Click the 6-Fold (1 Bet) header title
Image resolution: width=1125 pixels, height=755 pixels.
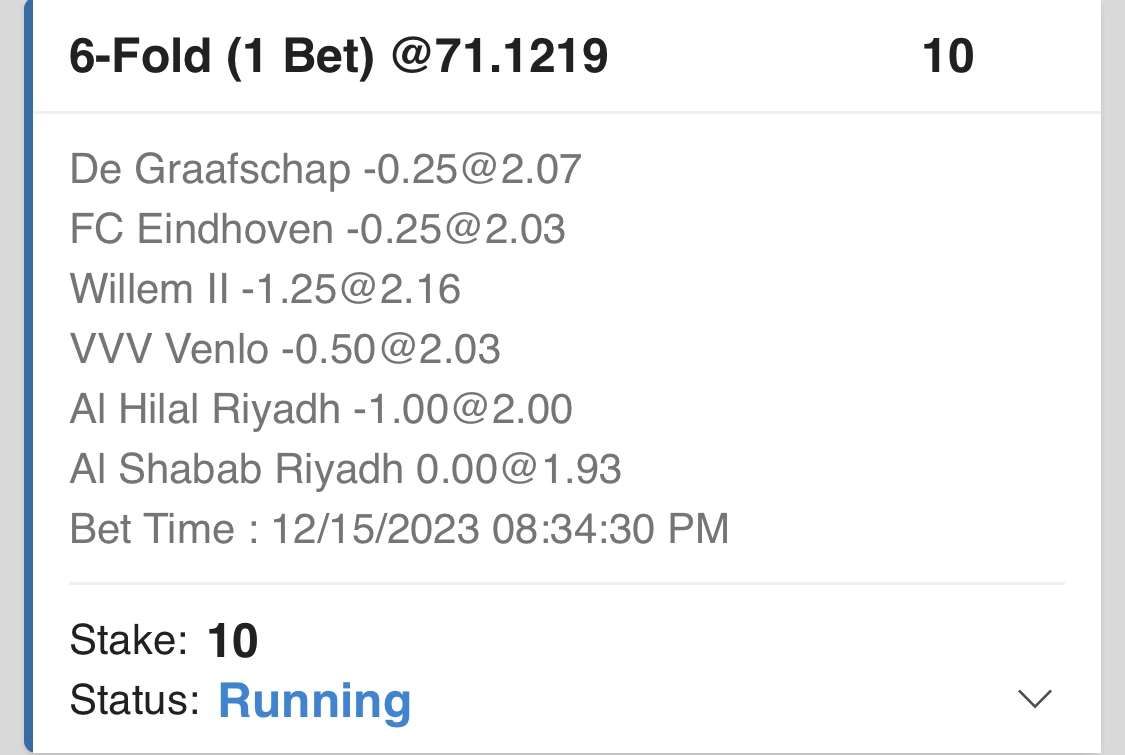[x=338, y=57]
